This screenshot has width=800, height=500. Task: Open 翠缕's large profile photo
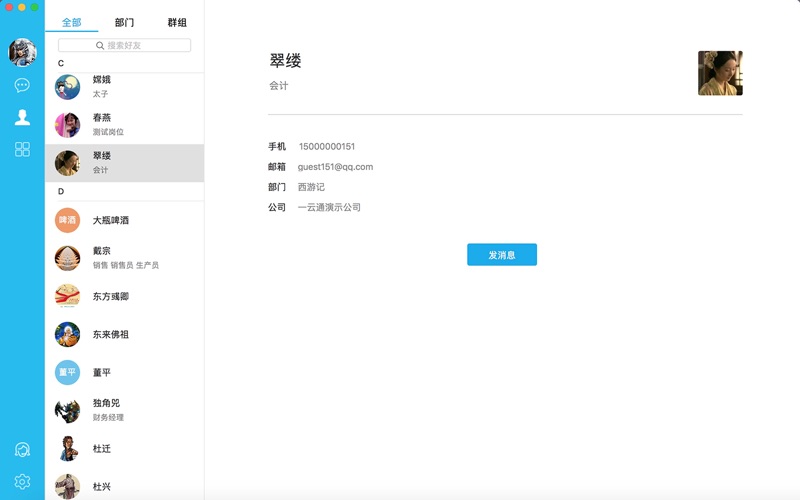[719, 73]
